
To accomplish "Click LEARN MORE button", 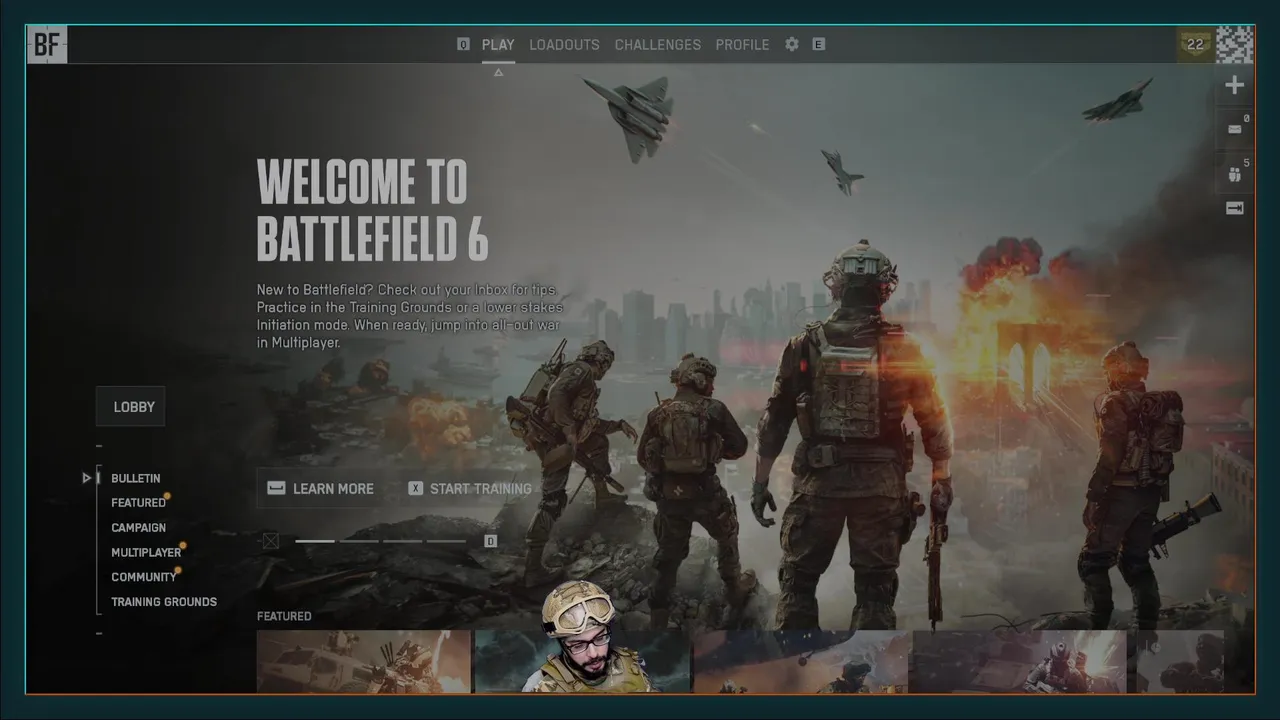I will coord(321,488).
